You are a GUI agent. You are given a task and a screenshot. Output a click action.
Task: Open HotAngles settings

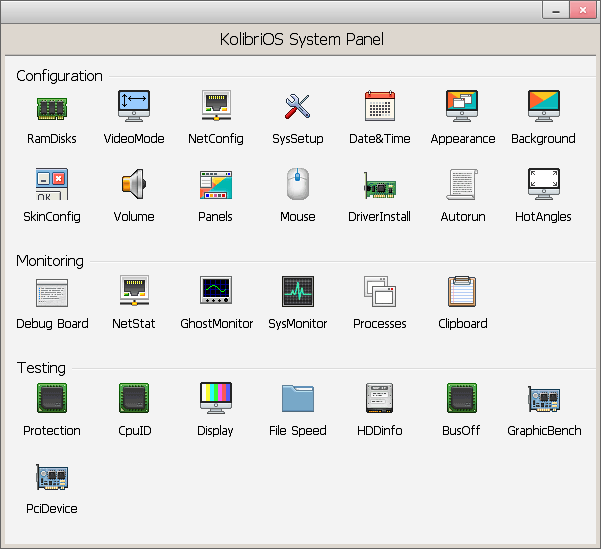544,184
